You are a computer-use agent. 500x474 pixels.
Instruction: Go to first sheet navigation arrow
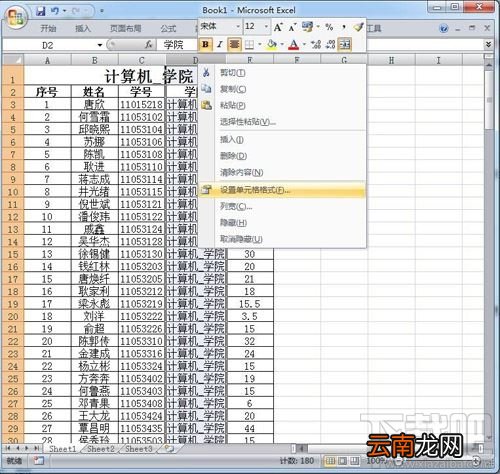pyautogui.click(x=8, y=449)
